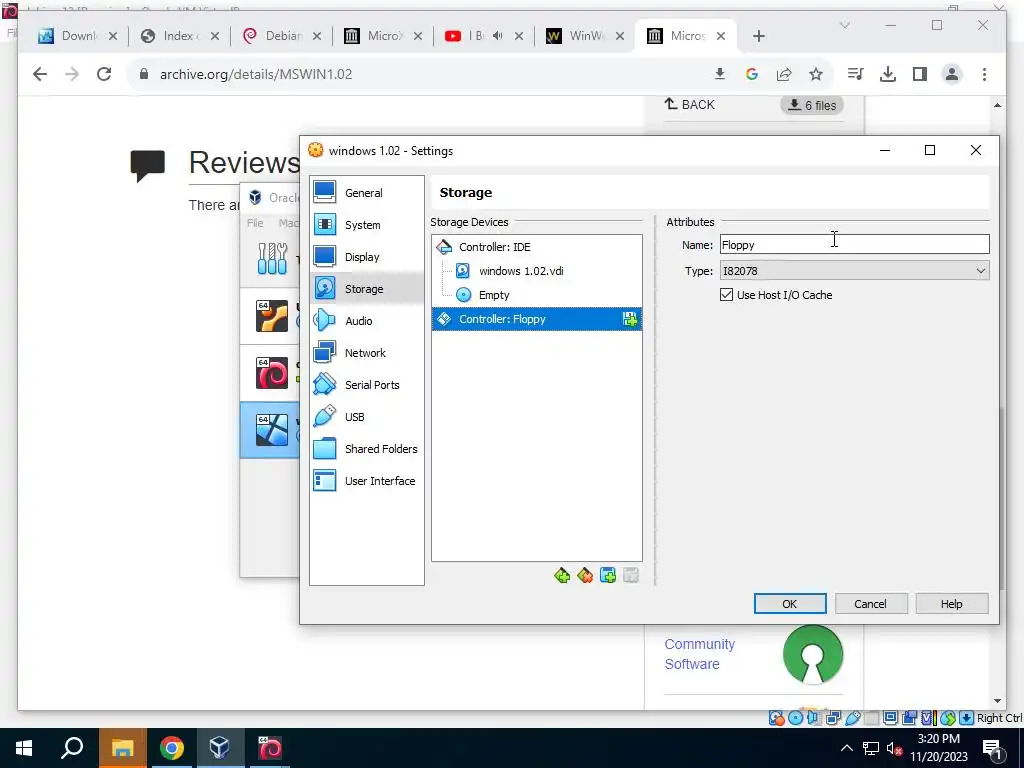Cancel the settings dialog
Image resolution: width=1024 pixels, height=768 pixels.
[871, 603]
